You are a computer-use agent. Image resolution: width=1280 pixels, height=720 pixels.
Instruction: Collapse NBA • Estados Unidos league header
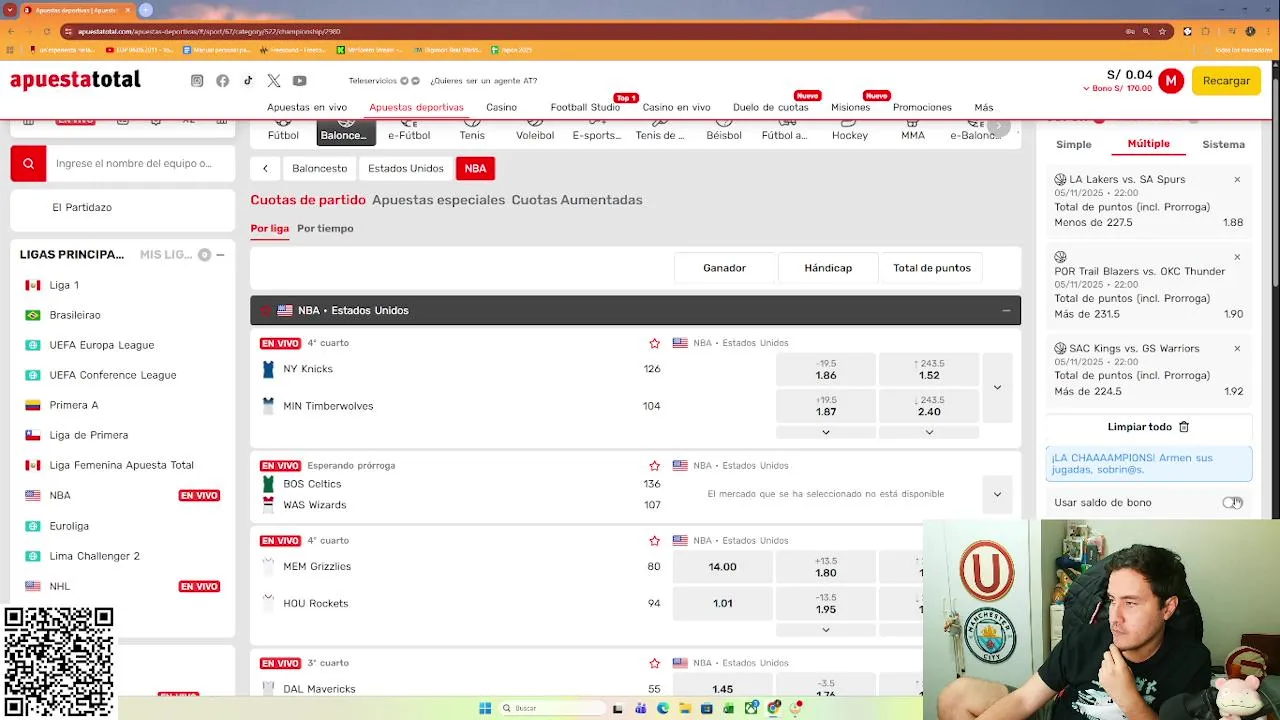click(x=1006, y=311)
